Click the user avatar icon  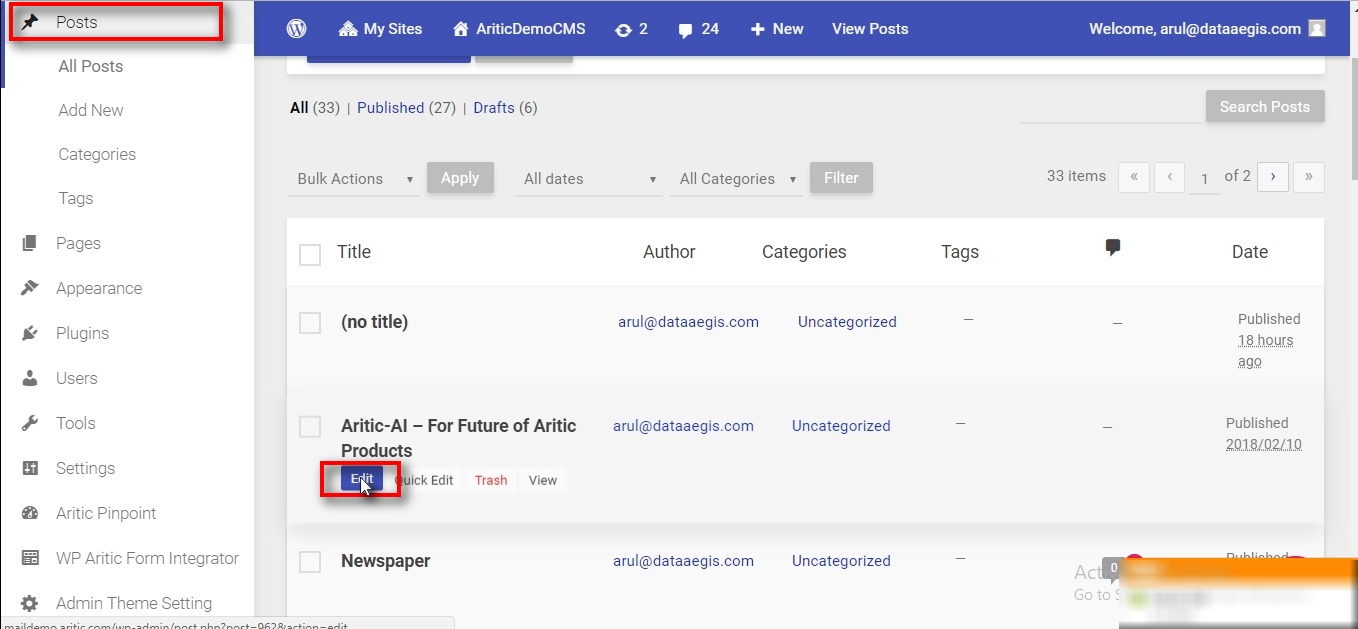(1317, 29)
